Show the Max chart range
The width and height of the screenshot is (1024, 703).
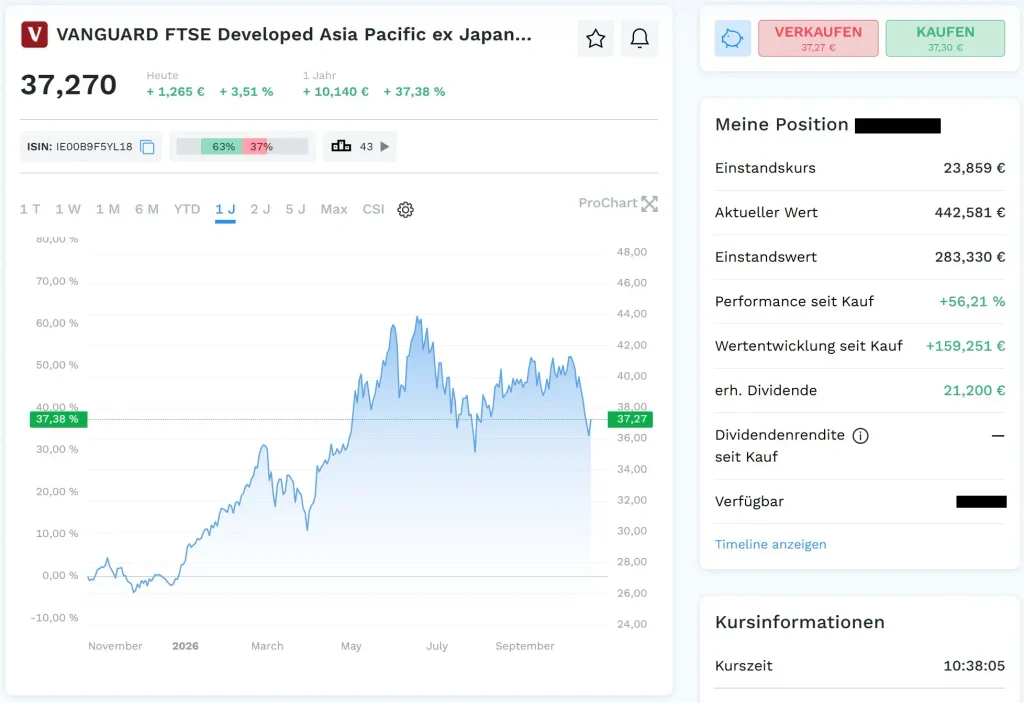click(x=334, y=209)
